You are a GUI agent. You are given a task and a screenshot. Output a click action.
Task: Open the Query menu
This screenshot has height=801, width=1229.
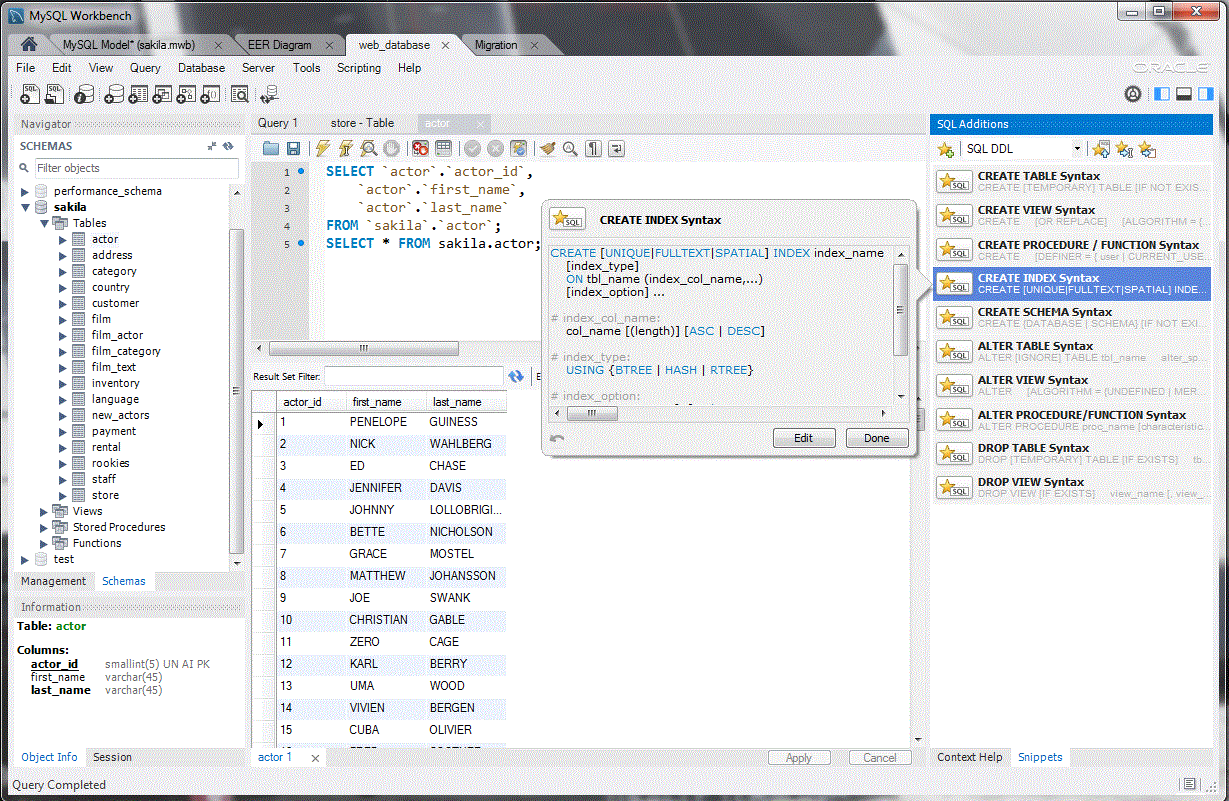[145, 68]
